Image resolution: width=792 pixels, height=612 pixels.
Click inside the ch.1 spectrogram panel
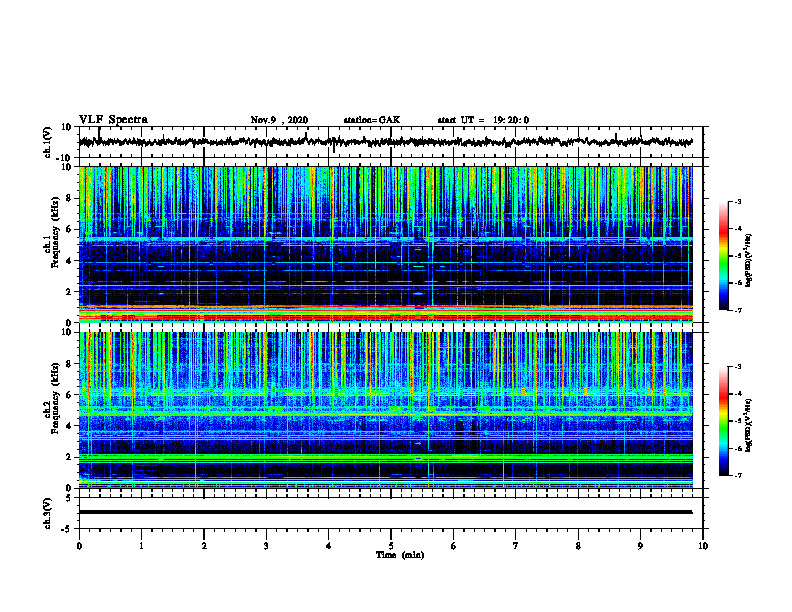[385, 244]
